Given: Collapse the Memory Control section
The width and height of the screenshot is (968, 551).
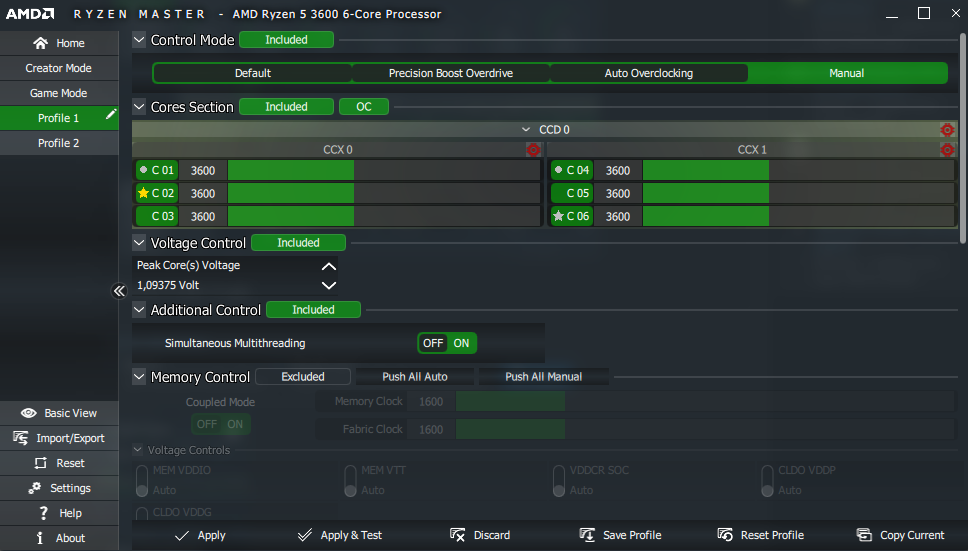Looking at the screenshot, I should pyautogui.click(x=140, y=376).
